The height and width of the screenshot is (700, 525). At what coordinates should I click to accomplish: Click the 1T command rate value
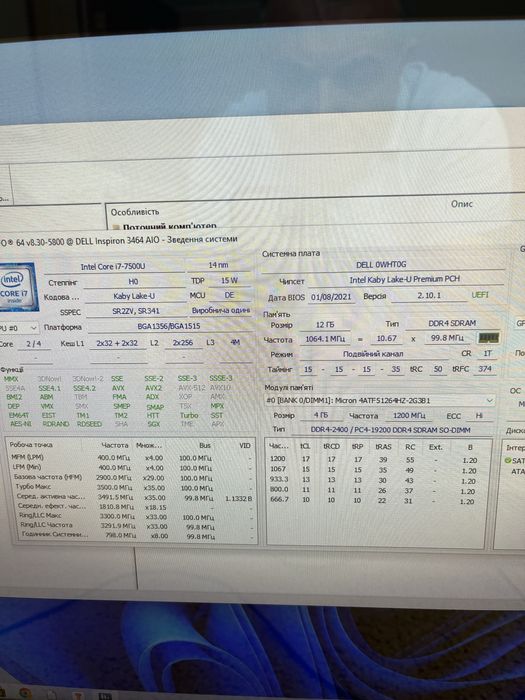pos(488,353)
